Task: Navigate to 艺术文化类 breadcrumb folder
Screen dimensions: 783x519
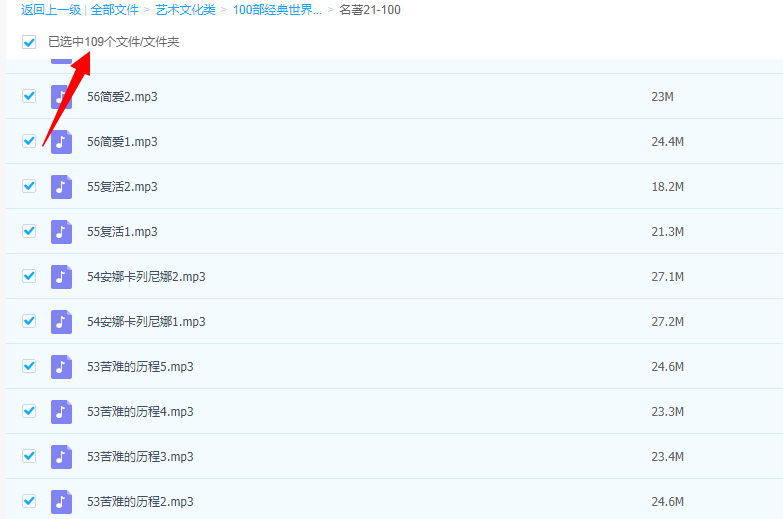Action: (x=185, y=10)
